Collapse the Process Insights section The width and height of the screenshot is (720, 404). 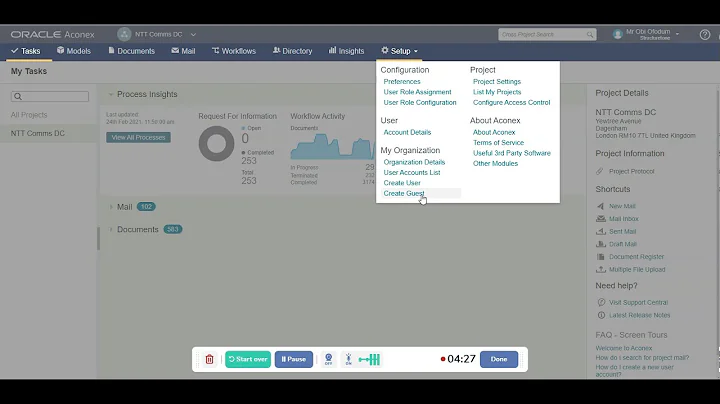click(x=111, y=94)
